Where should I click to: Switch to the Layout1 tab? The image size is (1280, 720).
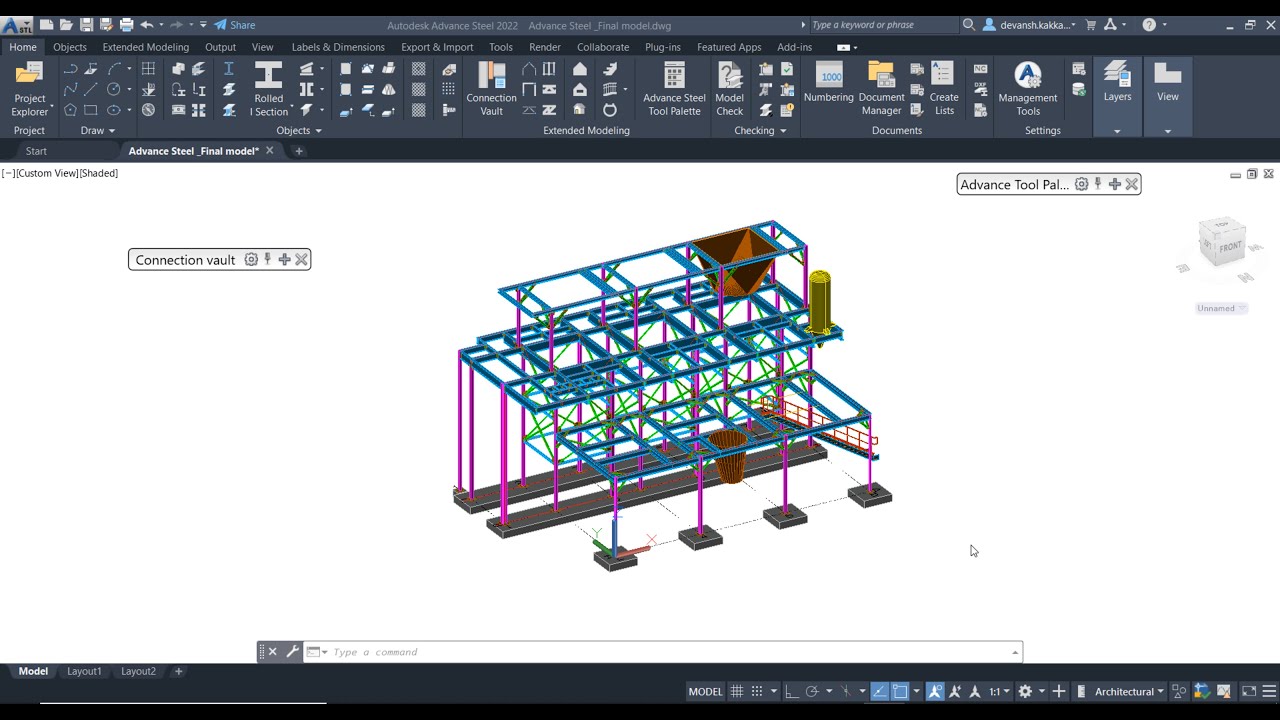click(84, 671)
